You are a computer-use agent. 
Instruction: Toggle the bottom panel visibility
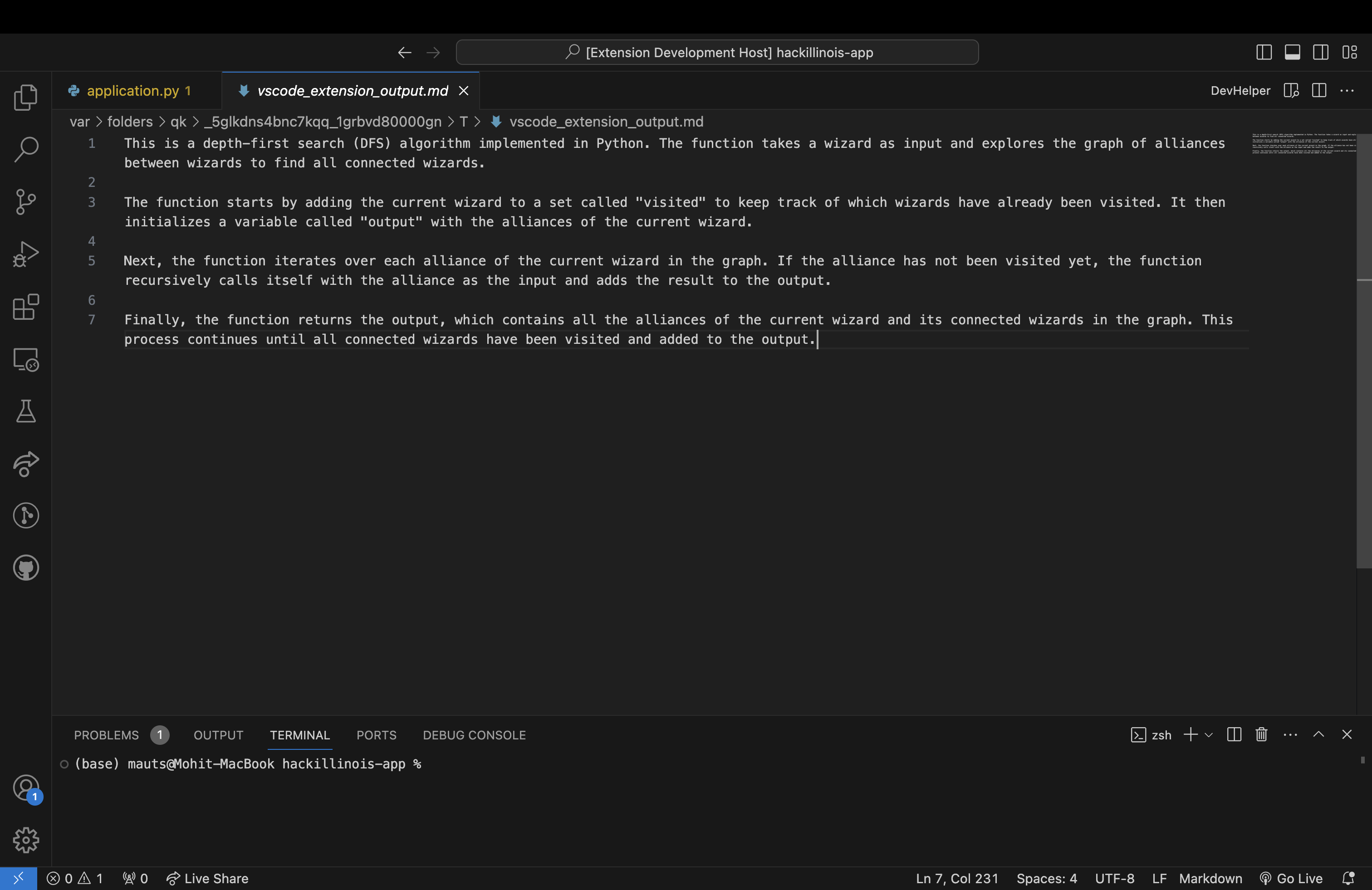pyautogui.click(x=1293, y=53)
